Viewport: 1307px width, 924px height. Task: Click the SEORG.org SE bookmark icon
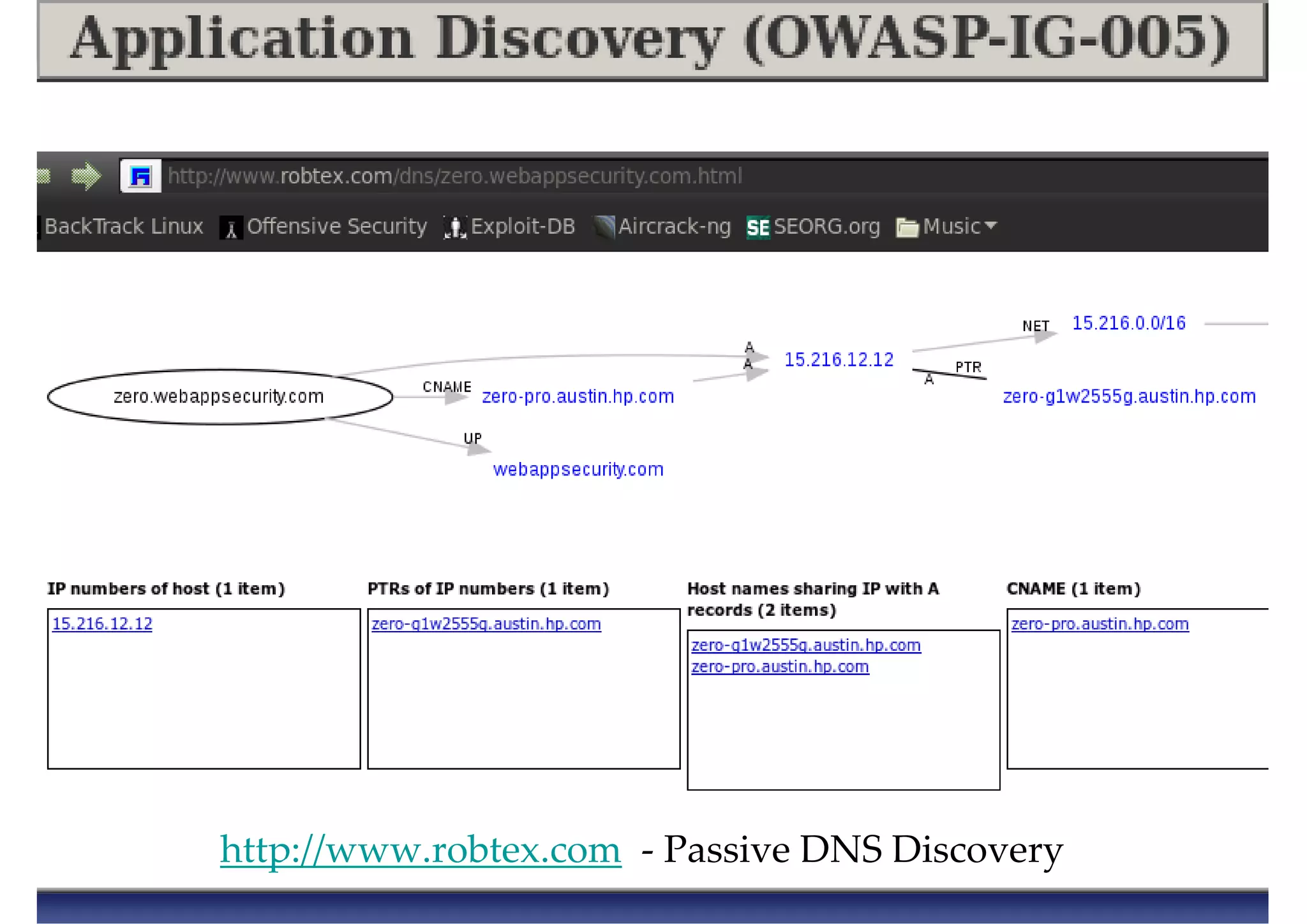click(x=758, y=228)
